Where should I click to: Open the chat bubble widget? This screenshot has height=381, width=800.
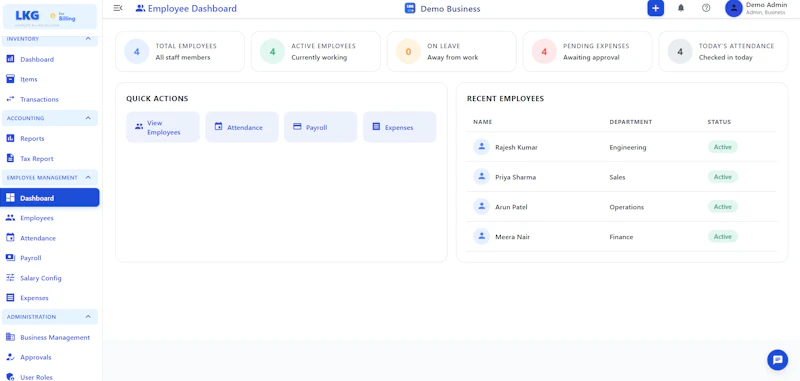coord(778,360)
